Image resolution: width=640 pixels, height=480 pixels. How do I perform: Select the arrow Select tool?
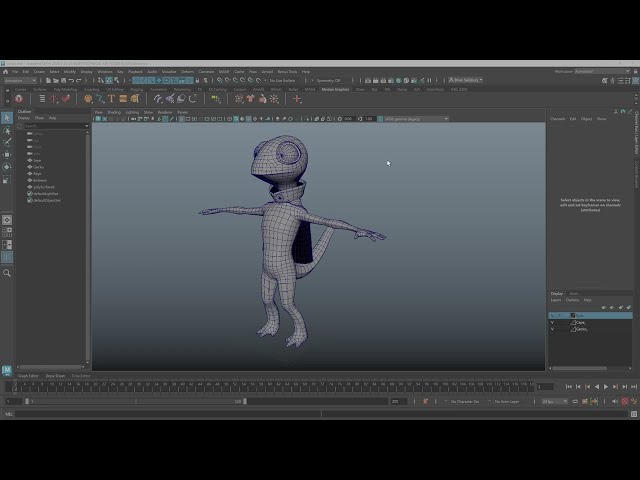click(7, 118)
